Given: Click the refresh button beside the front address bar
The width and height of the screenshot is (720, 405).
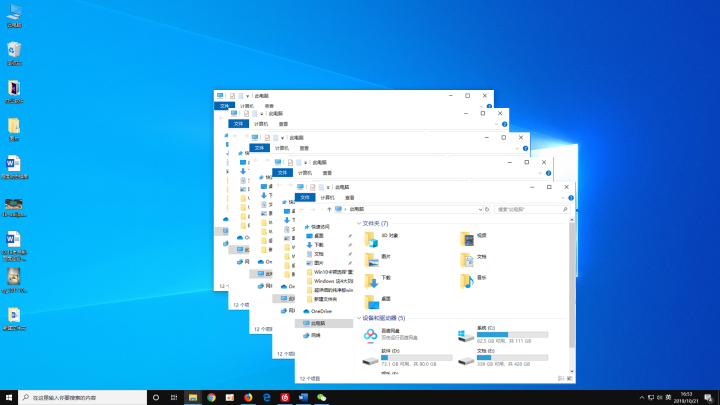Looking at the screenshot, I should pos(487,209).
